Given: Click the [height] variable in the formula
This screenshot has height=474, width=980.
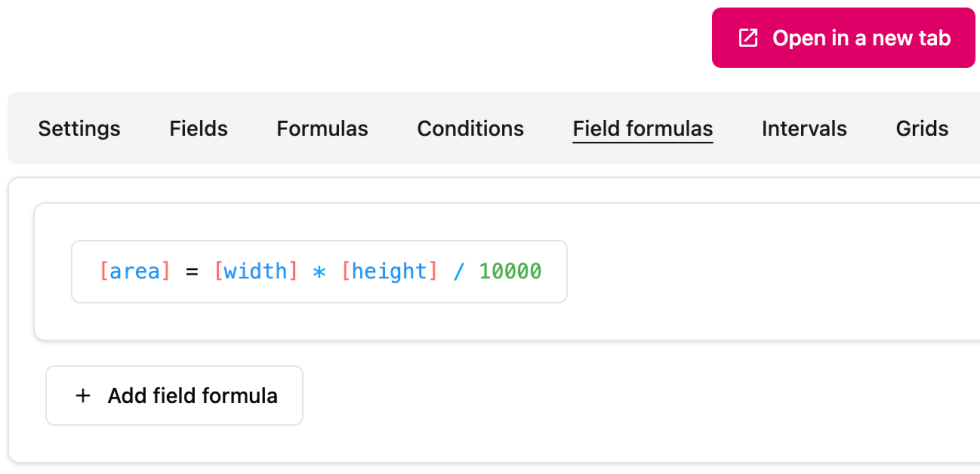Looking at the screenshot, I should tap(389, 271).
